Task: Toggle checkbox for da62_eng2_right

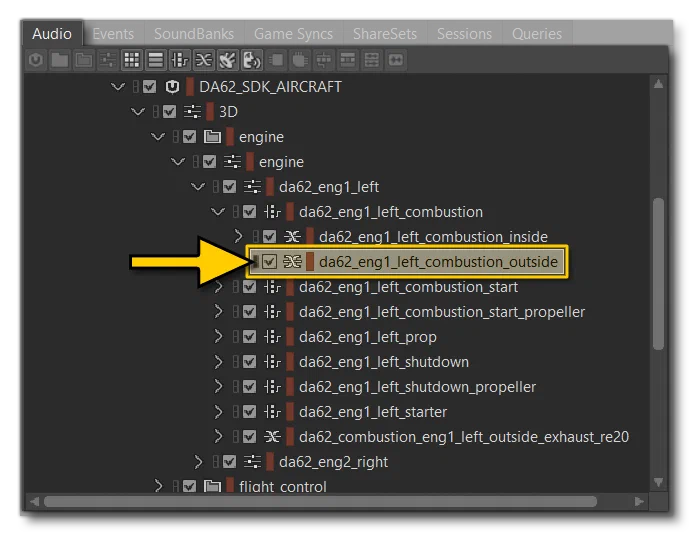Action: [229, 462]
